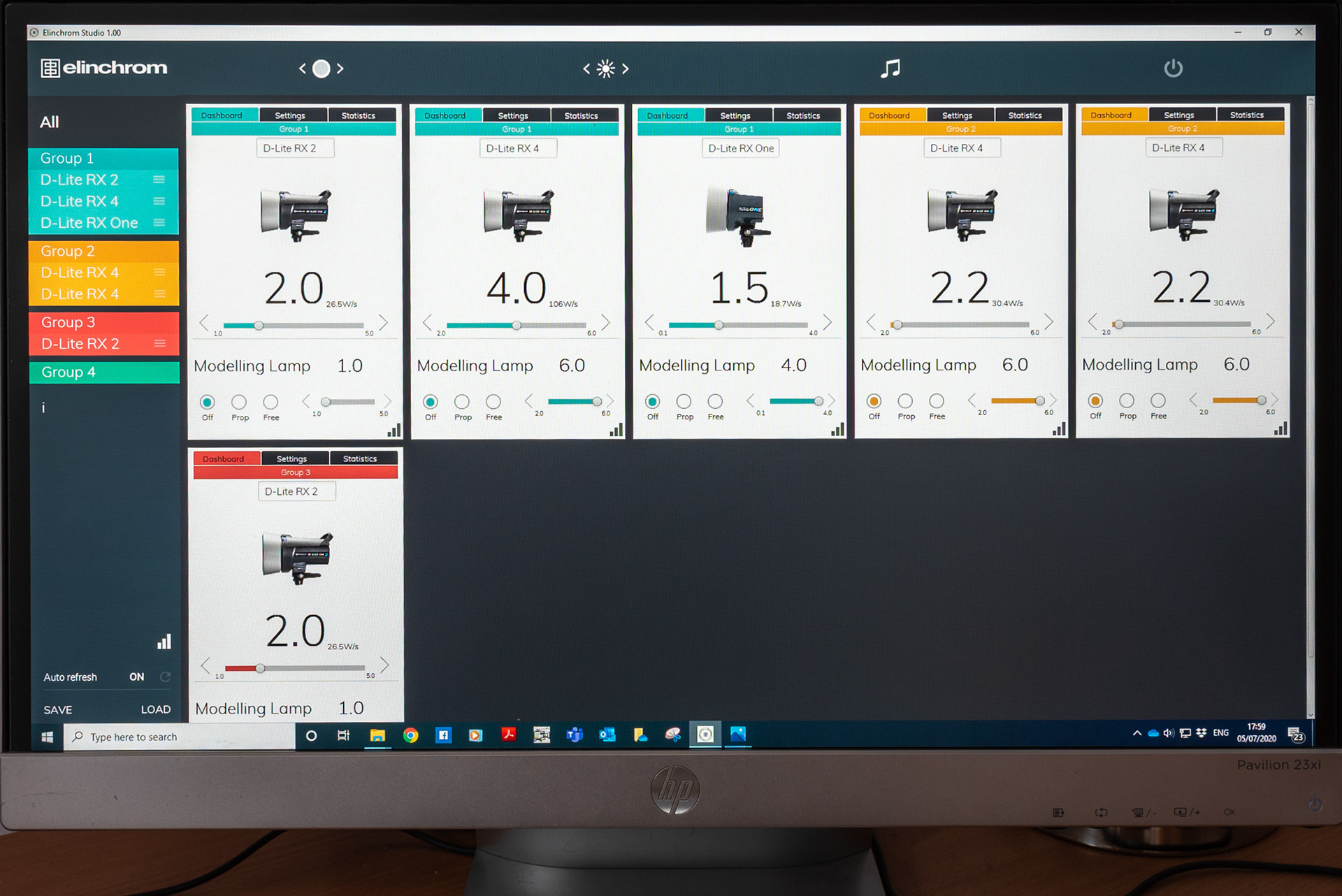
Task: Click the elinchrom logo
Action: [104, 68]
